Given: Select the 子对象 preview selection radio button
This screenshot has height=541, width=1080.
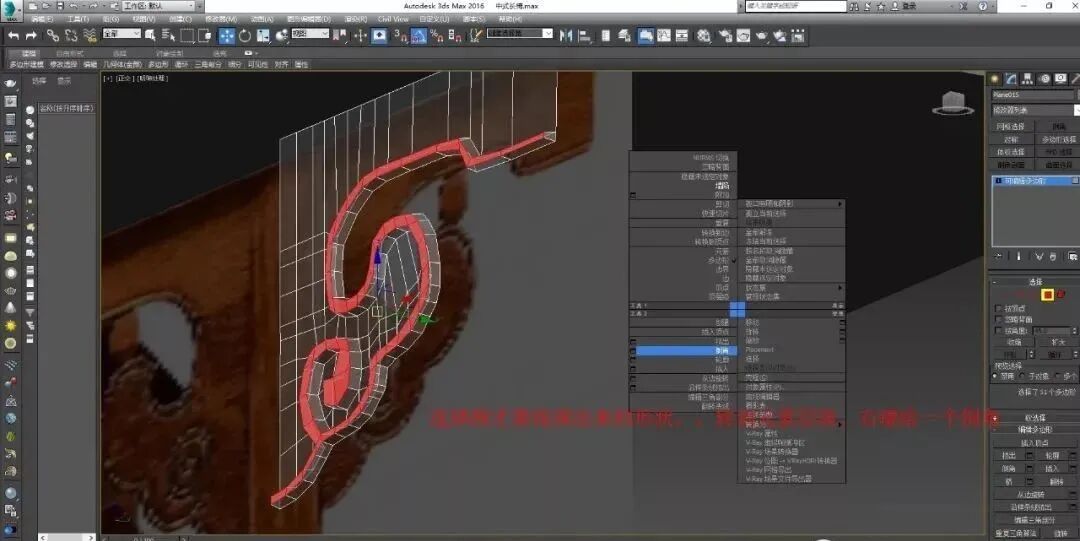Looking at the screenshot, I should (x=1023, y=376).
